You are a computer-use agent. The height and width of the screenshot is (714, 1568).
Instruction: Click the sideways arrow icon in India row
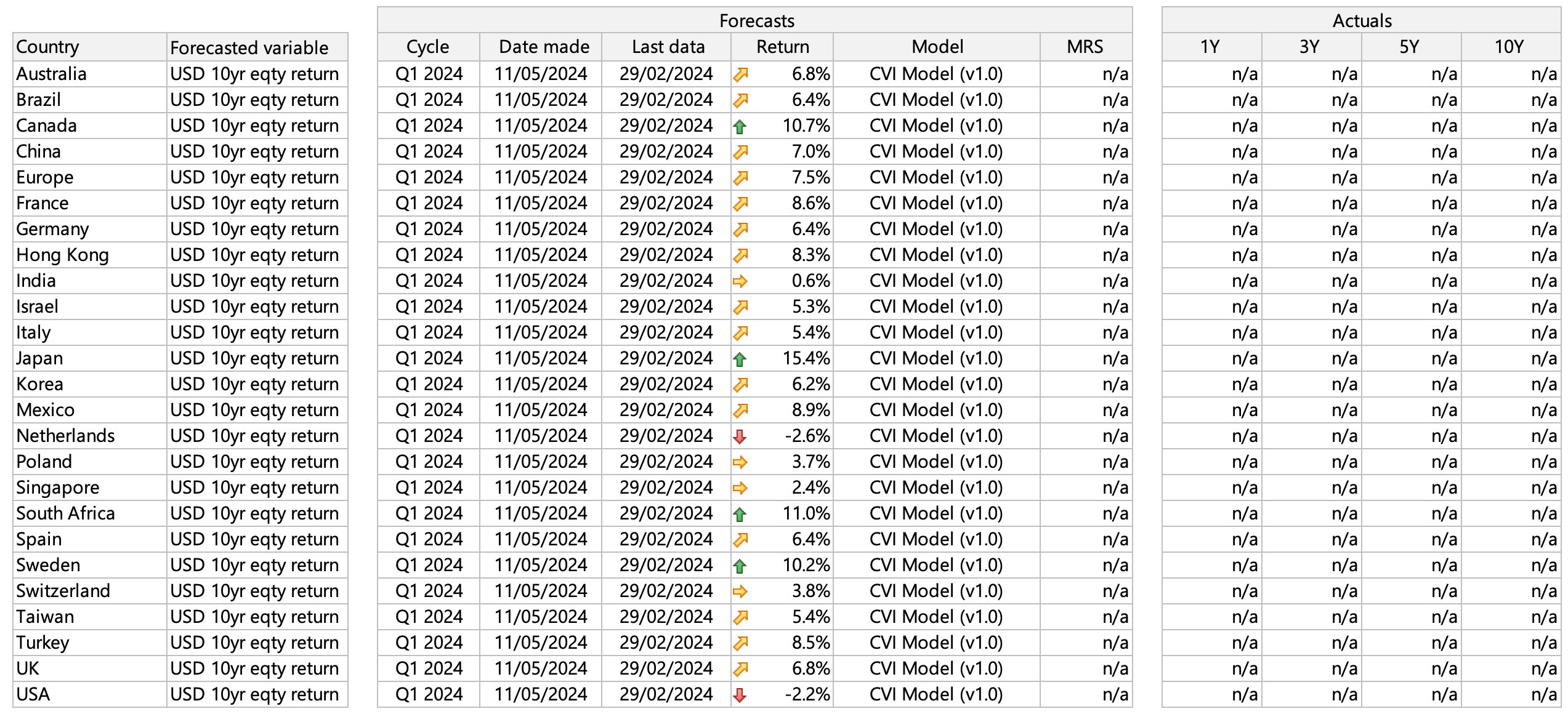[740, 281]
